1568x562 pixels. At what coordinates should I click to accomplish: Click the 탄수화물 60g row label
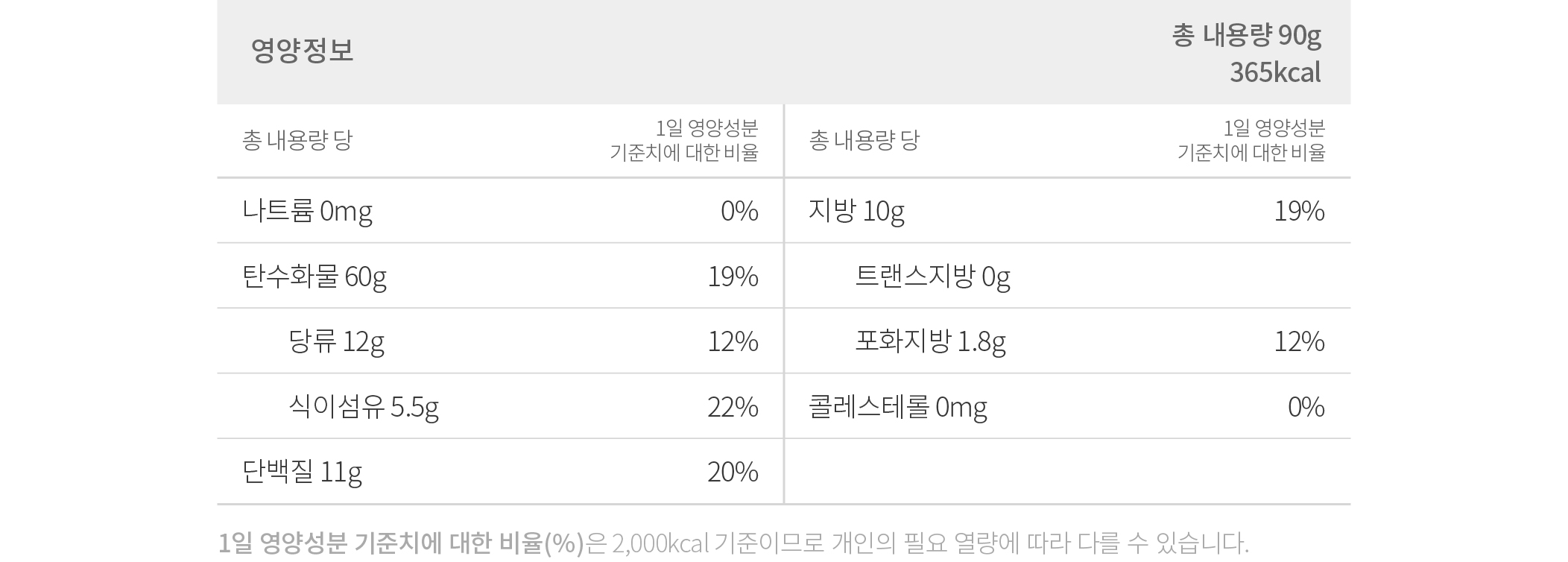[x=314, y=277]
